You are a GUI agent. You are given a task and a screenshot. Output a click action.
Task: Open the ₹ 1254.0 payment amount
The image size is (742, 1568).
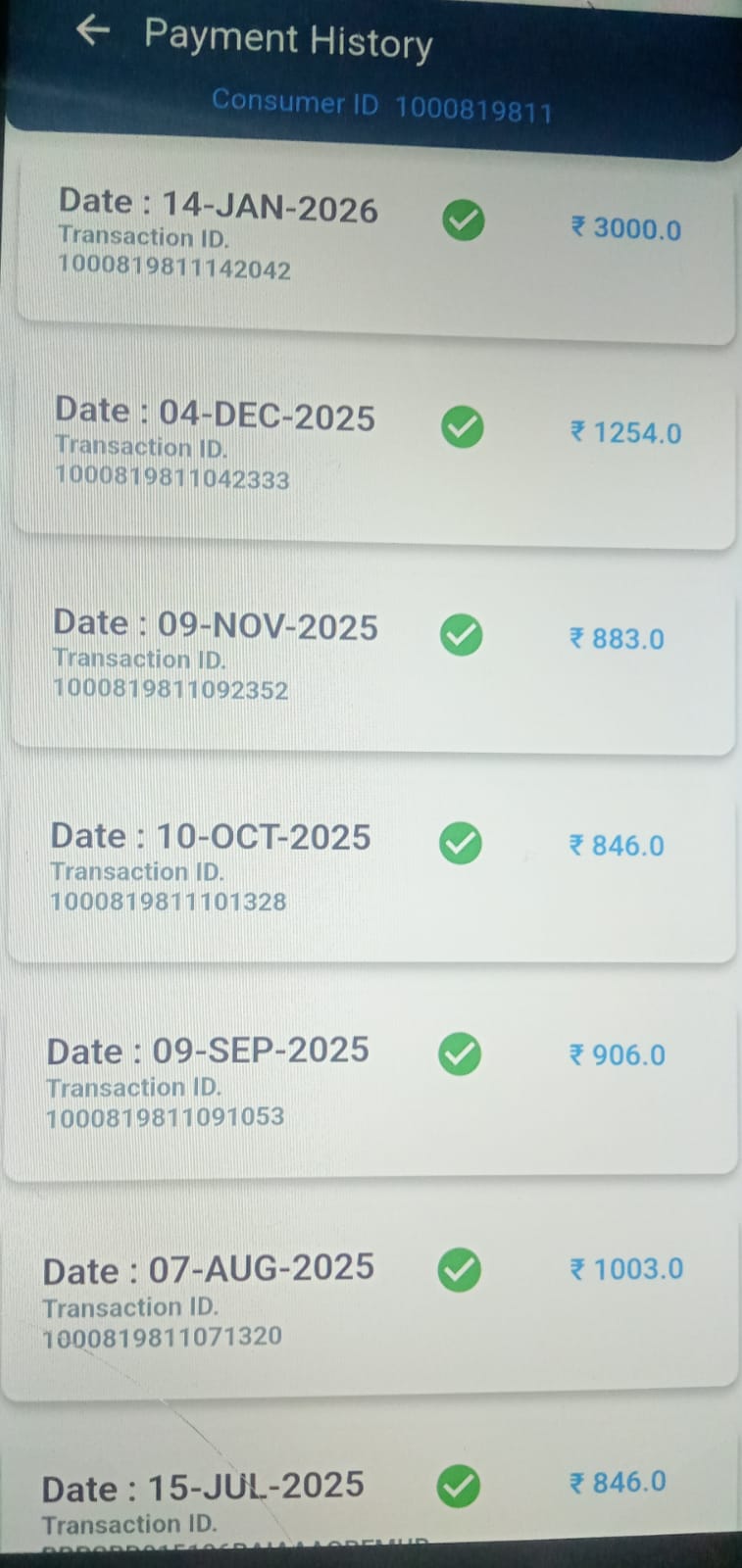pyautogui.click(x=625, y=432)
